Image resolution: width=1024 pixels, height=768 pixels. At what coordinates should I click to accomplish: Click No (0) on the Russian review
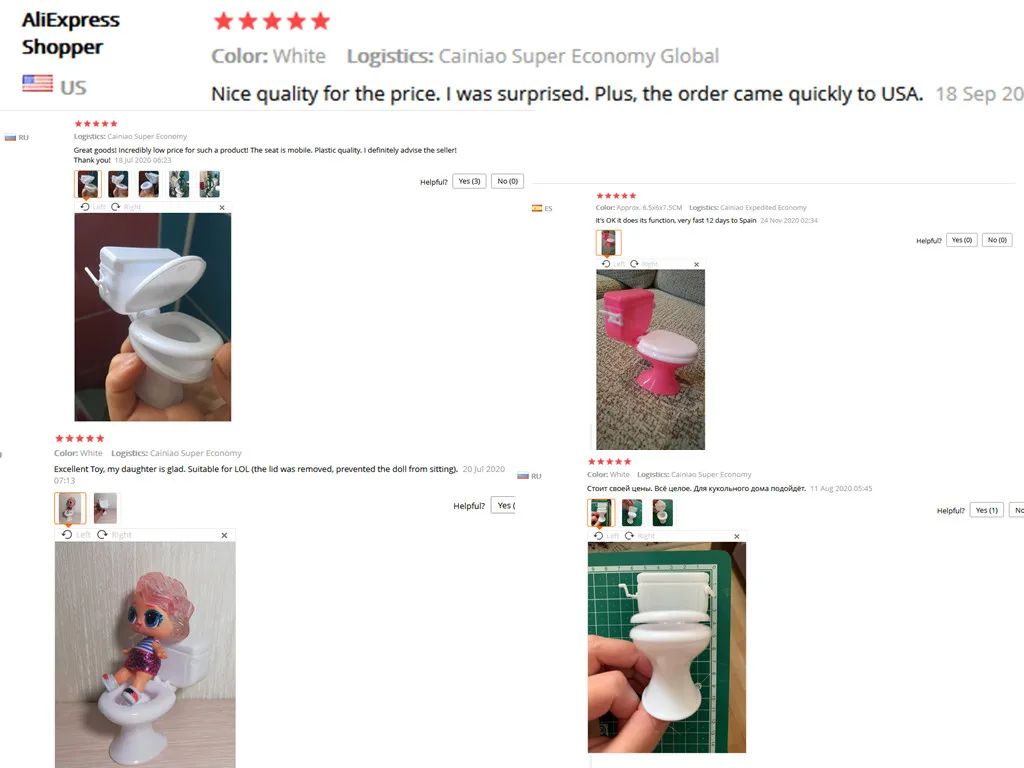[507, 181]
